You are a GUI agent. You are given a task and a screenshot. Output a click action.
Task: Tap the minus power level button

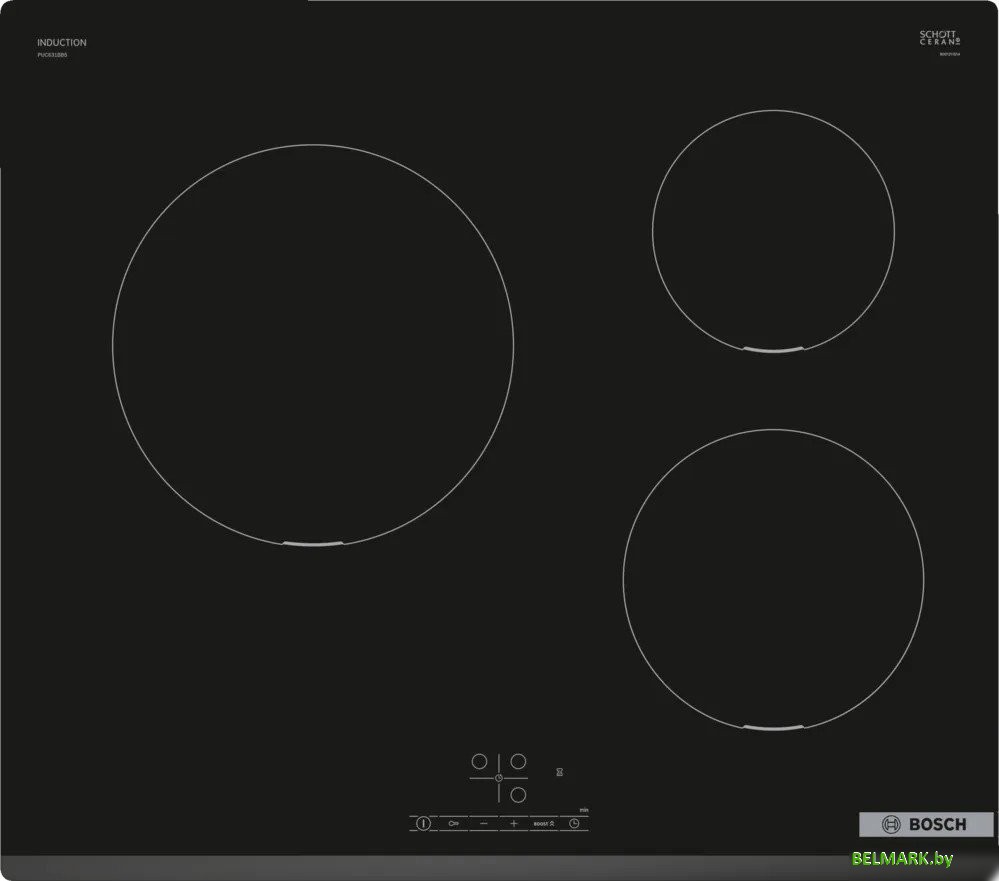[484, 823]
